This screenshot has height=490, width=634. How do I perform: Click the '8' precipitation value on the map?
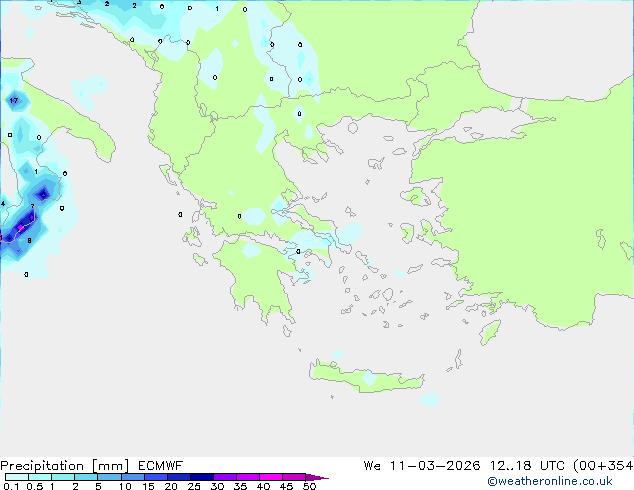29,241
